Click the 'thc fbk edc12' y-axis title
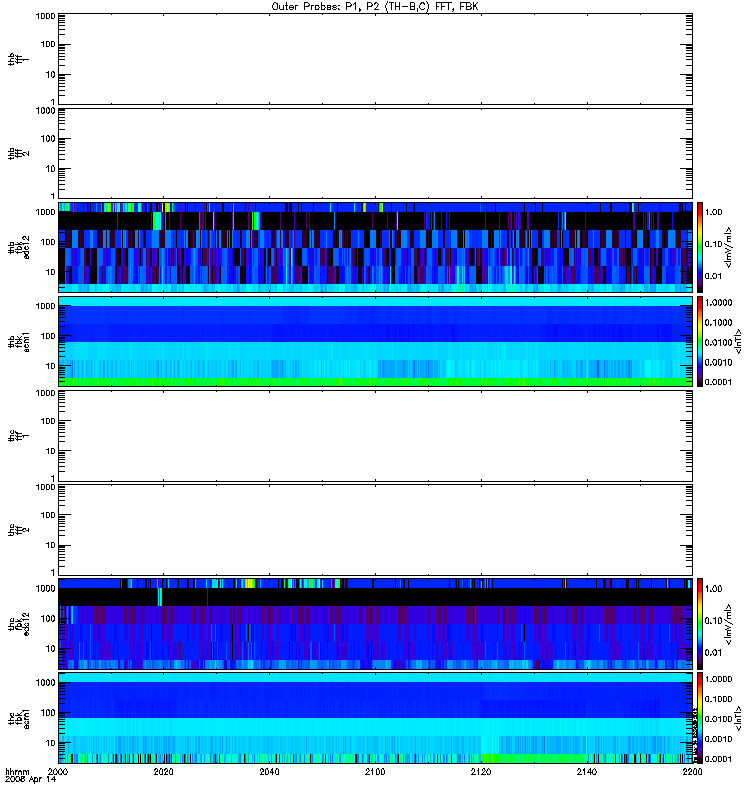The width and height of the screenshot is (750, 800). (x=19, y=623)
